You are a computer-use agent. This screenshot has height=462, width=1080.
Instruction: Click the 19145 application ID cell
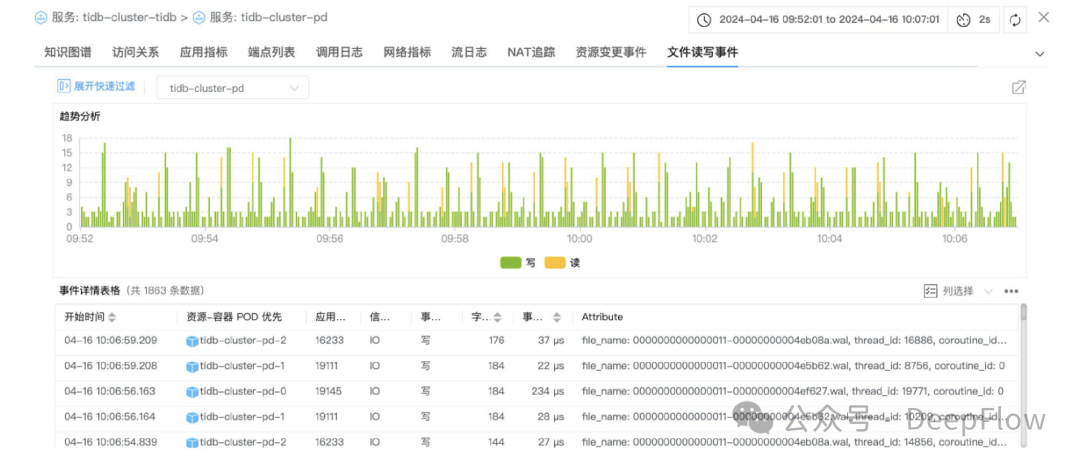[x=329, y=391]
